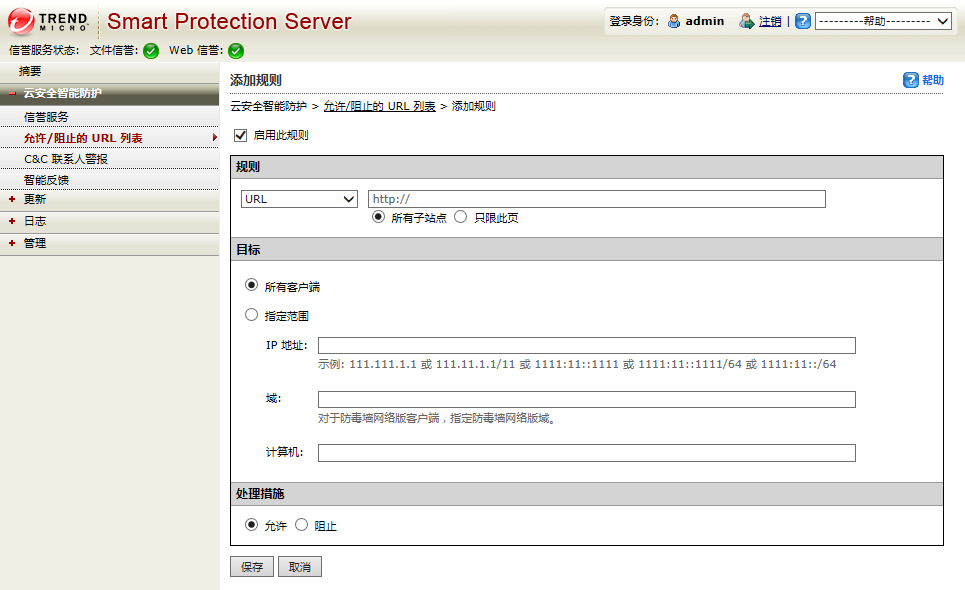This screenshot has height=590, width=965.
Task: Click the Web reputation green check icon
Action: 236,51
